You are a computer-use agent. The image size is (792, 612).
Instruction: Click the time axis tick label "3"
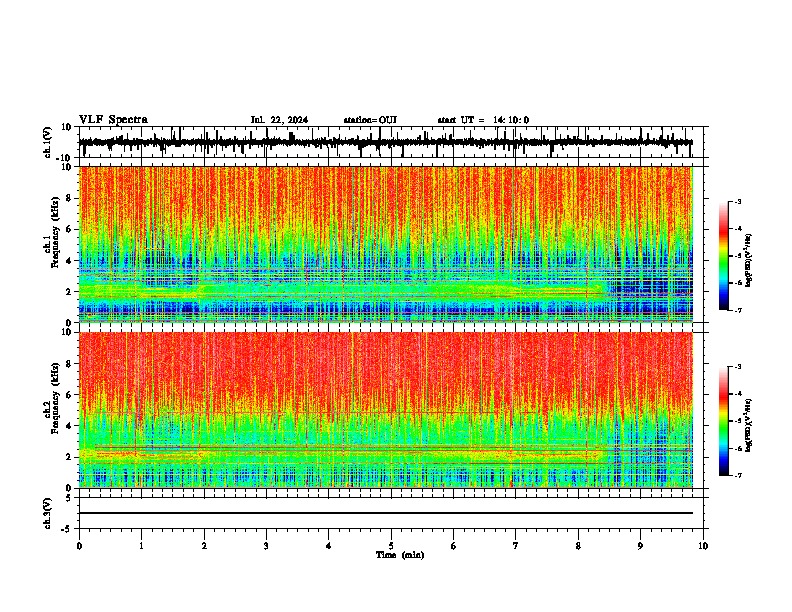266,546
